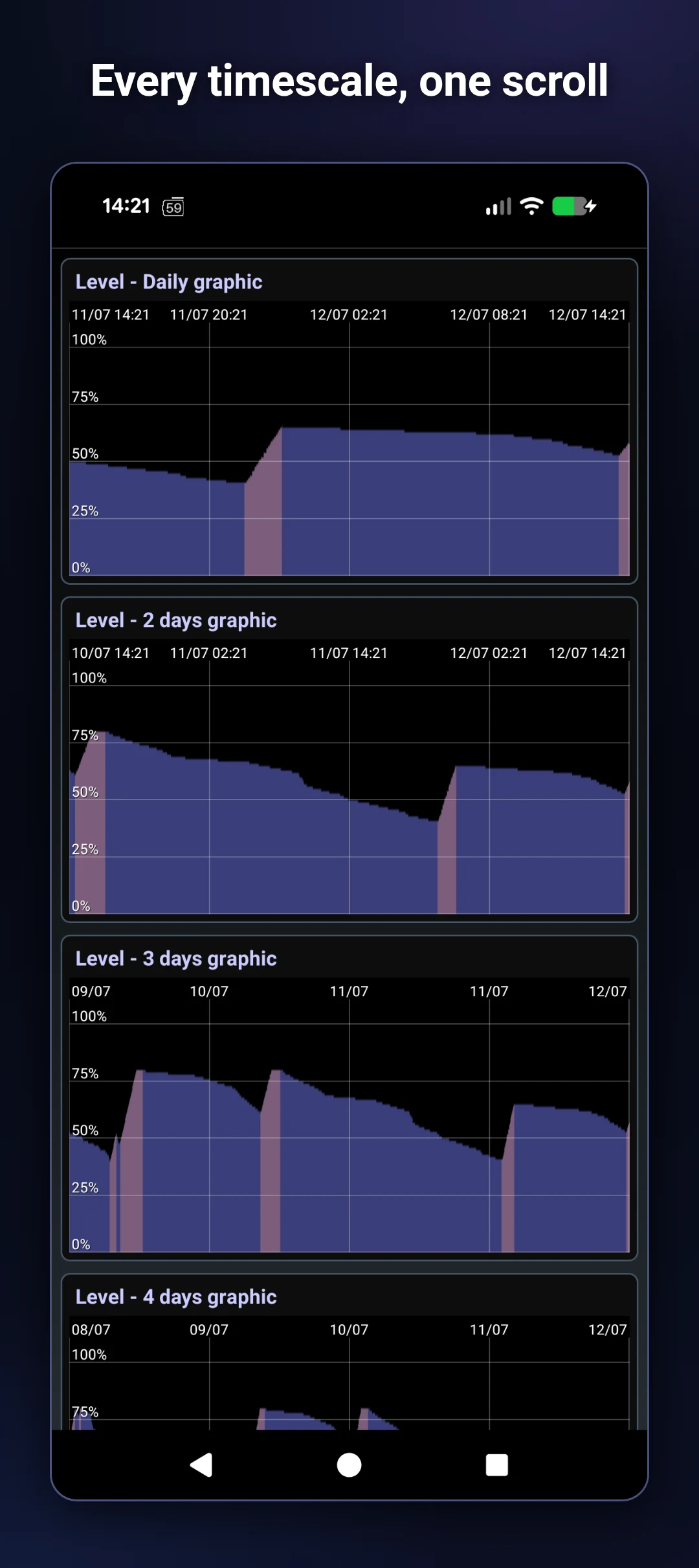Tap the 75% axis label in 3 days chart

85,1074
